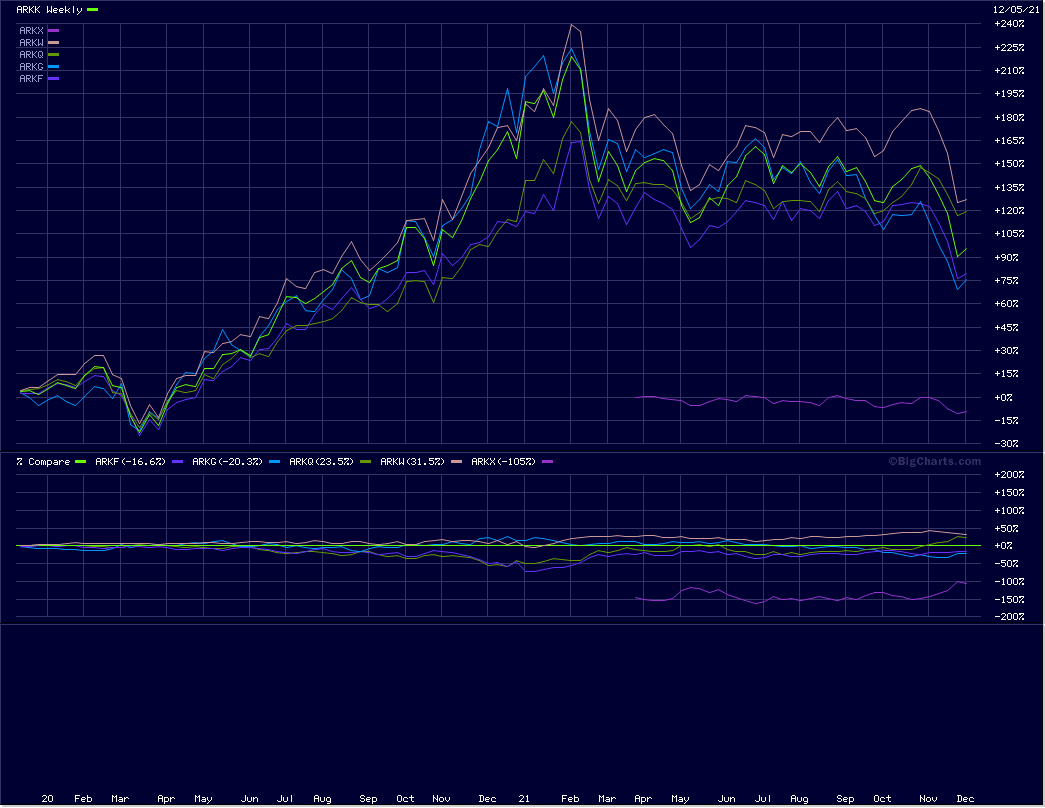Click the 12/05/21 date label
Image resolution: width=1045 pixels, height=808 pixels.
1016,10
